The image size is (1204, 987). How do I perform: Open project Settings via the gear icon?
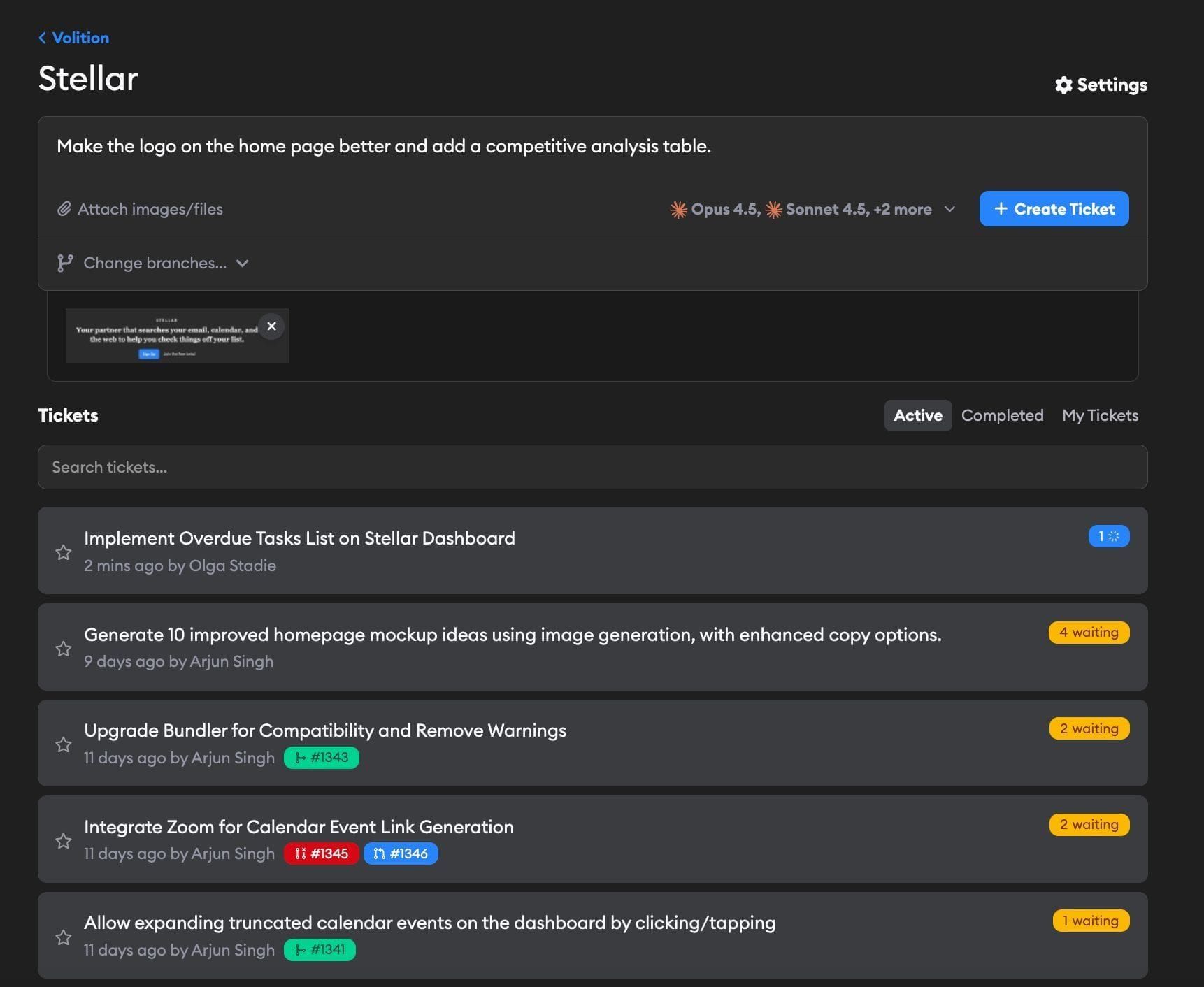pos(1063,85)
